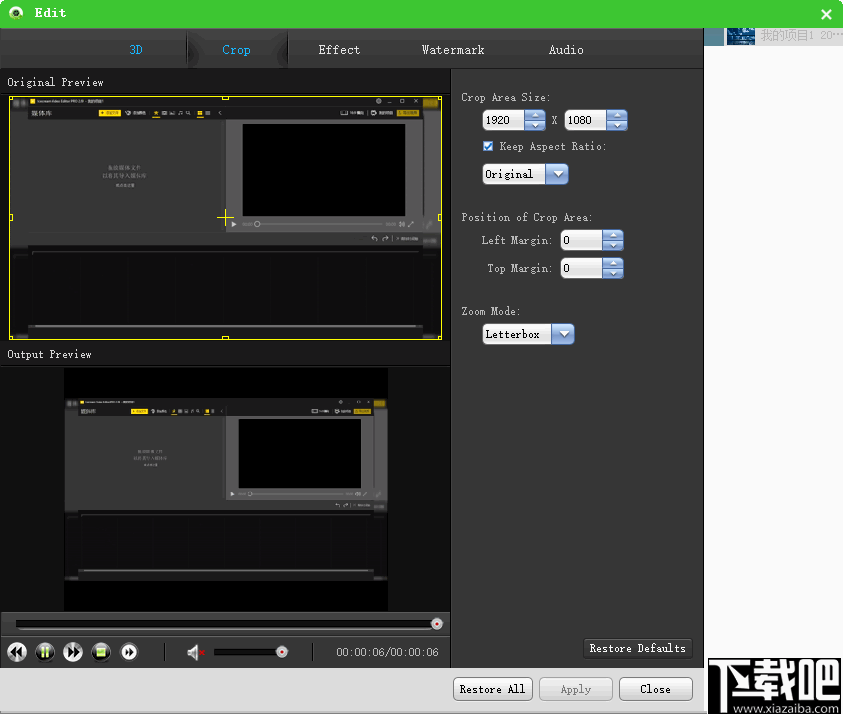Decrease Top Margin value
843x714 pixels.
click(613, 273)
